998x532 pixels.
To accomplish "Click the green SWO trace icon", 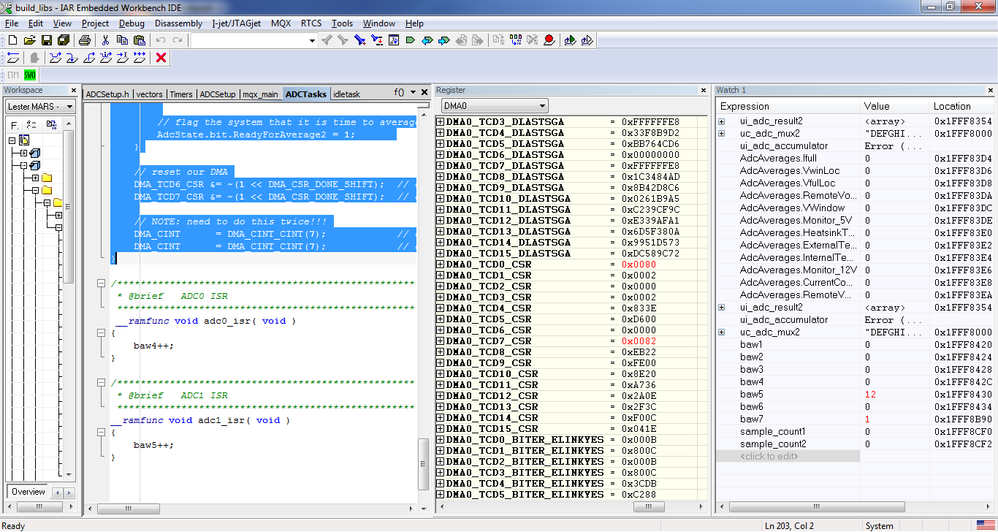I will click(x=30, y=75).
